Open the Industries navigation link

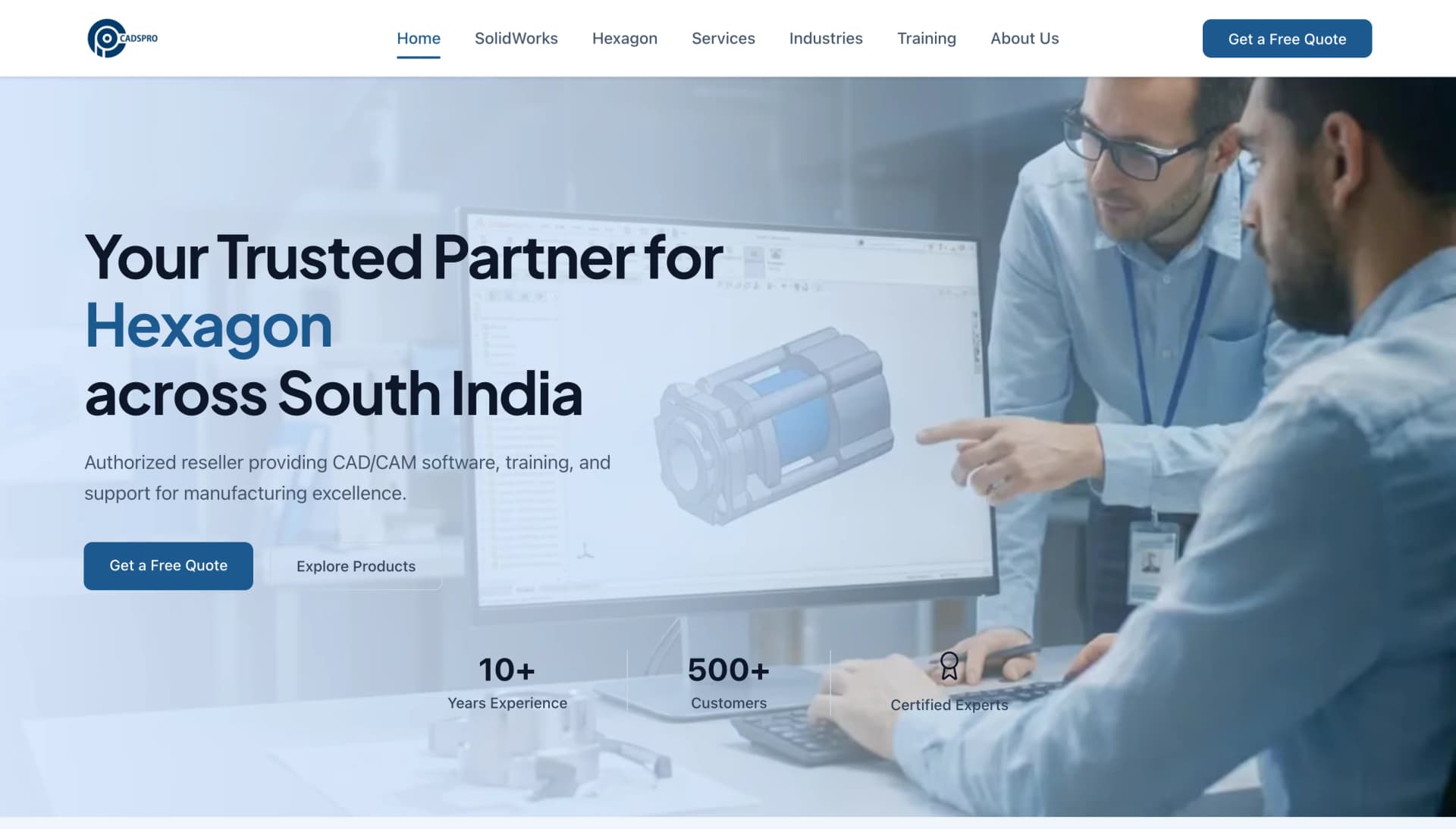[826, 38]
